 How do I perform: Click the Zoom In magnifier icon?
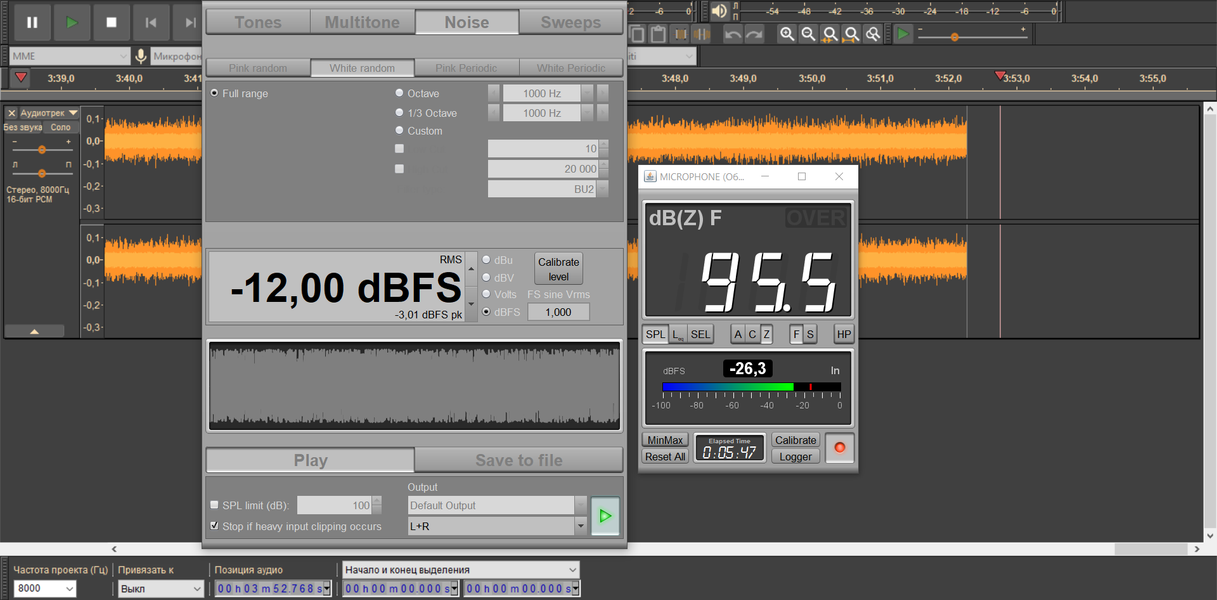coord(787,34)
